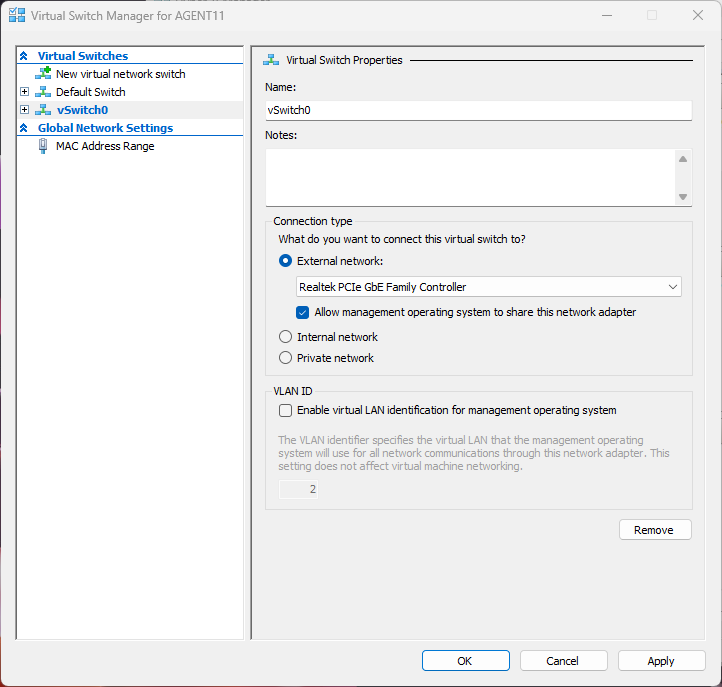Screen dimensions: 722x687
Task: Click the Virtual Switch Manager title bar icon
Action: [x=17, y=15]
